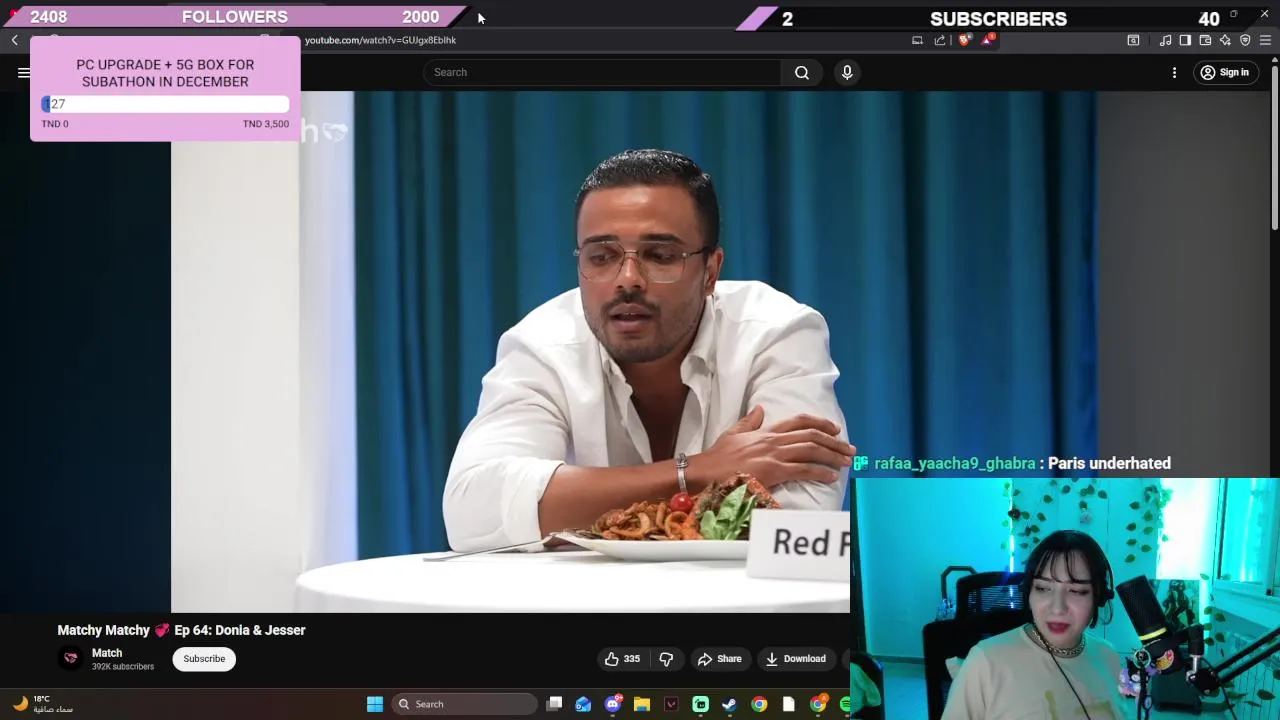This screenshot has width=1280, height=720.
Task: Open File Explorer from the taskbar
Action: pyautogui.click(x=642, y=704)
